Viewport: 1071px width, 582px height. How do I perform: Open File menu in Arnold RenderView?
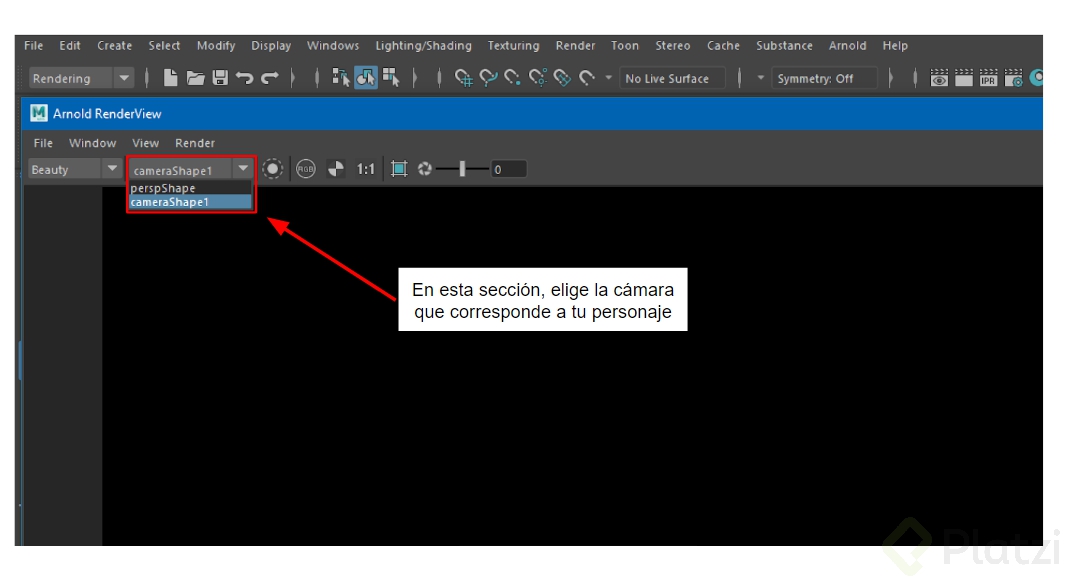point(43,143)
